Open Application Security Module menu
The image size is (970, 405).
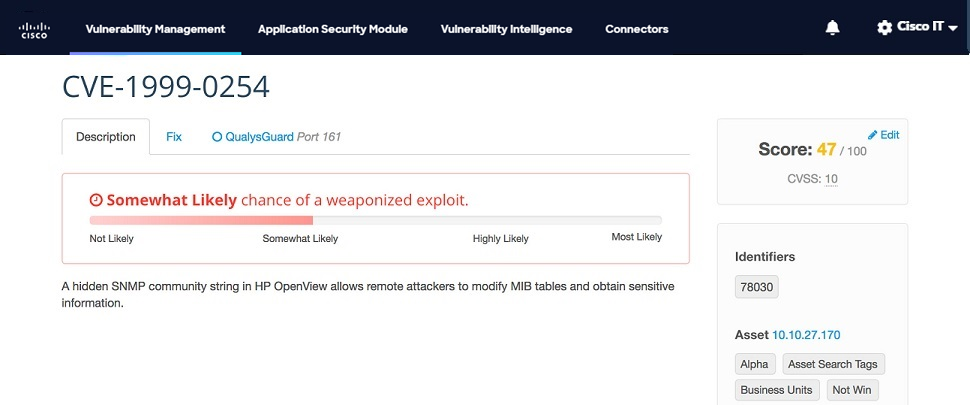[x=333, y=29]
